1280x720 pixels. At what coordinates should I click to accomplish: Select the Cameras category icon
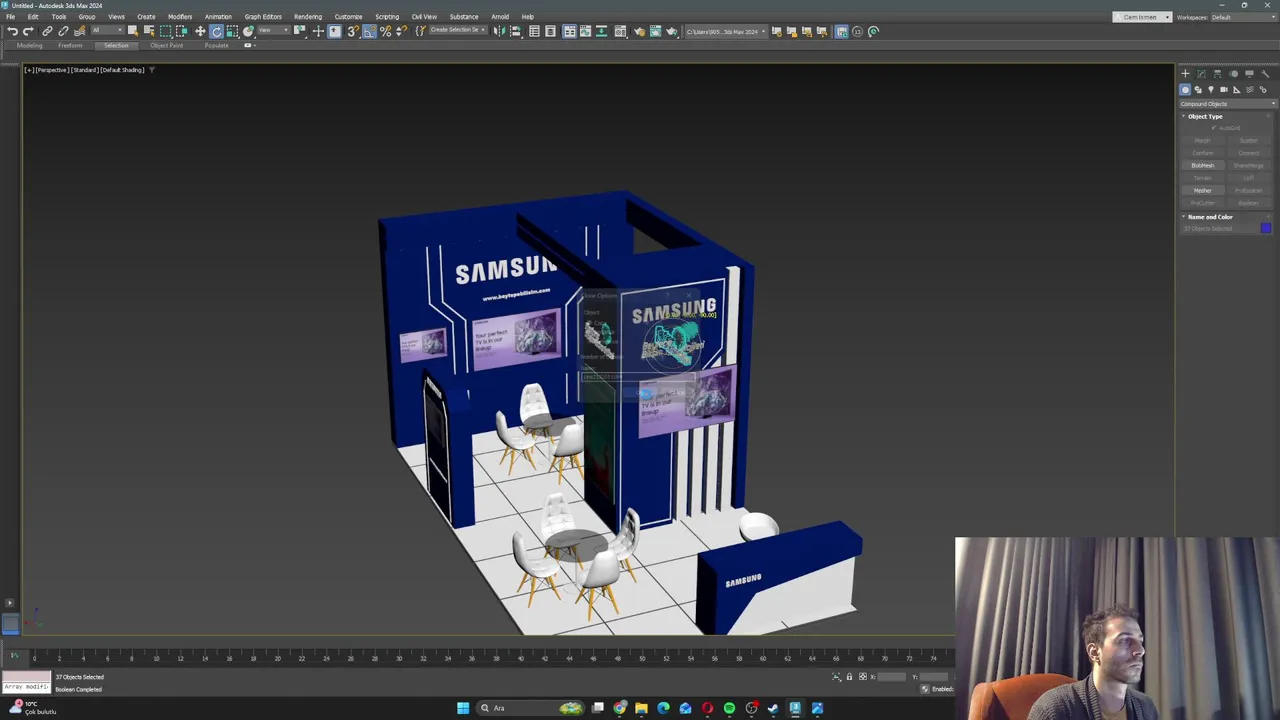tap(1224, 89)
